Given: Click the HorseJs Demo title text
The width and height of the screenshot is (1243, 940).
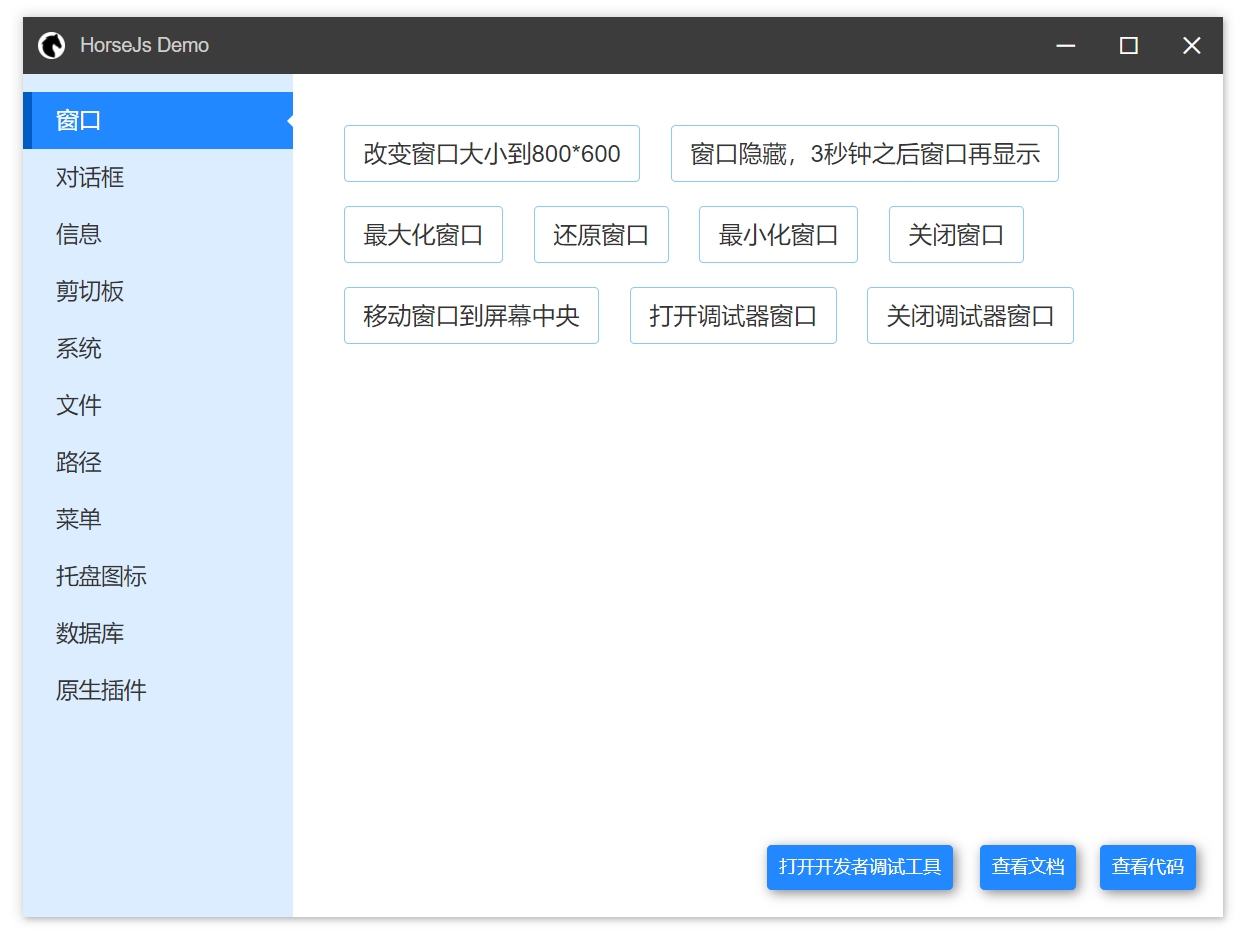Looking at the screenshot, I should [145, 45].
